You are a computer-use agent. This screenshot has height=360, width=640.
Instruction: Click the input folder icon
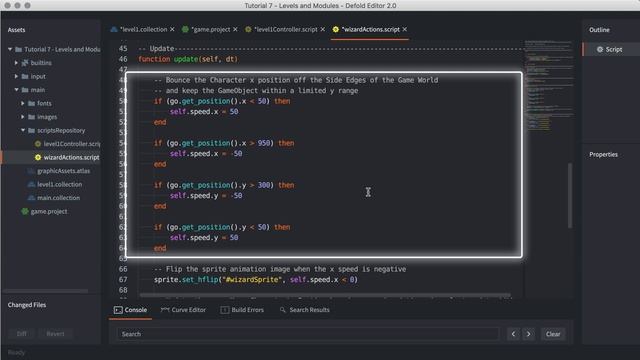click(25, 76)
